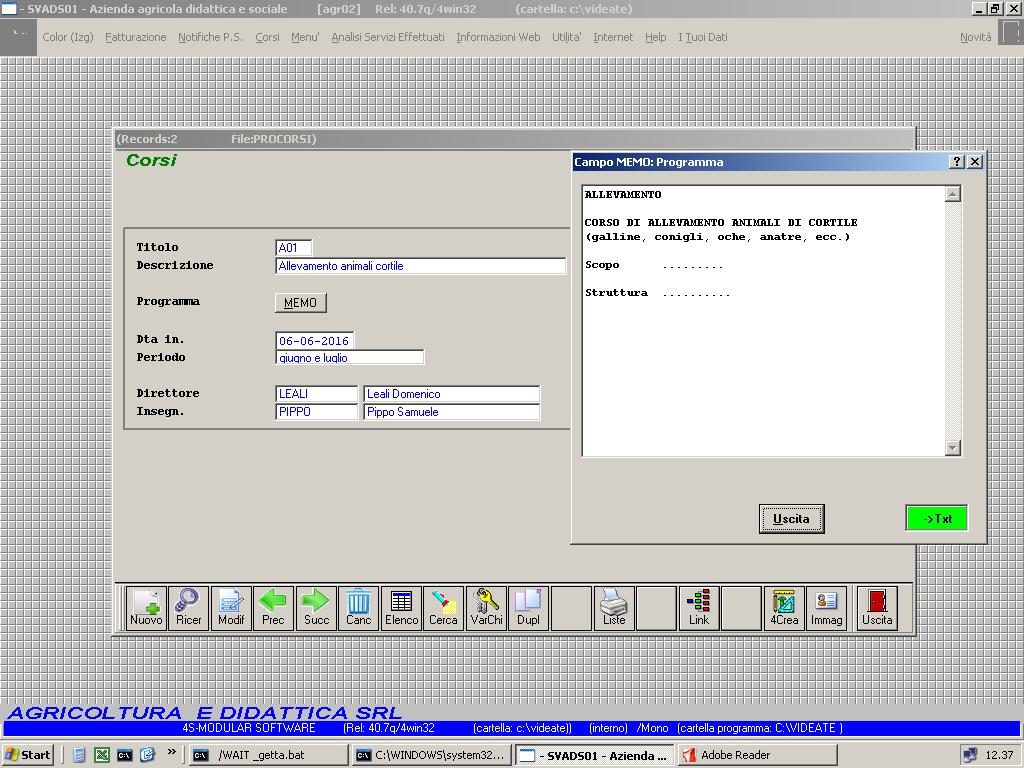This screenshot has height=768, width=1024.
Task: Close the Campo MEMO dialog
Action: pyautogui.click(x=975, y=162)
